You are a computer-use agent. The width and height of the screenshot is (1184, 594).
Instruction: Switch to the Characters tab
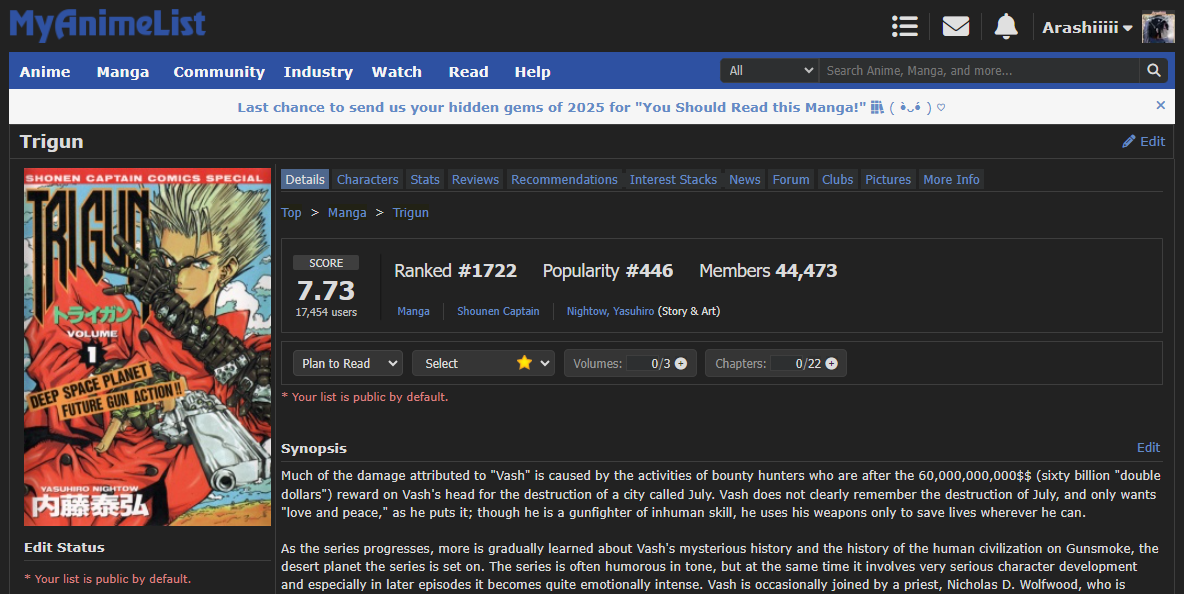[x=367, y=179]
